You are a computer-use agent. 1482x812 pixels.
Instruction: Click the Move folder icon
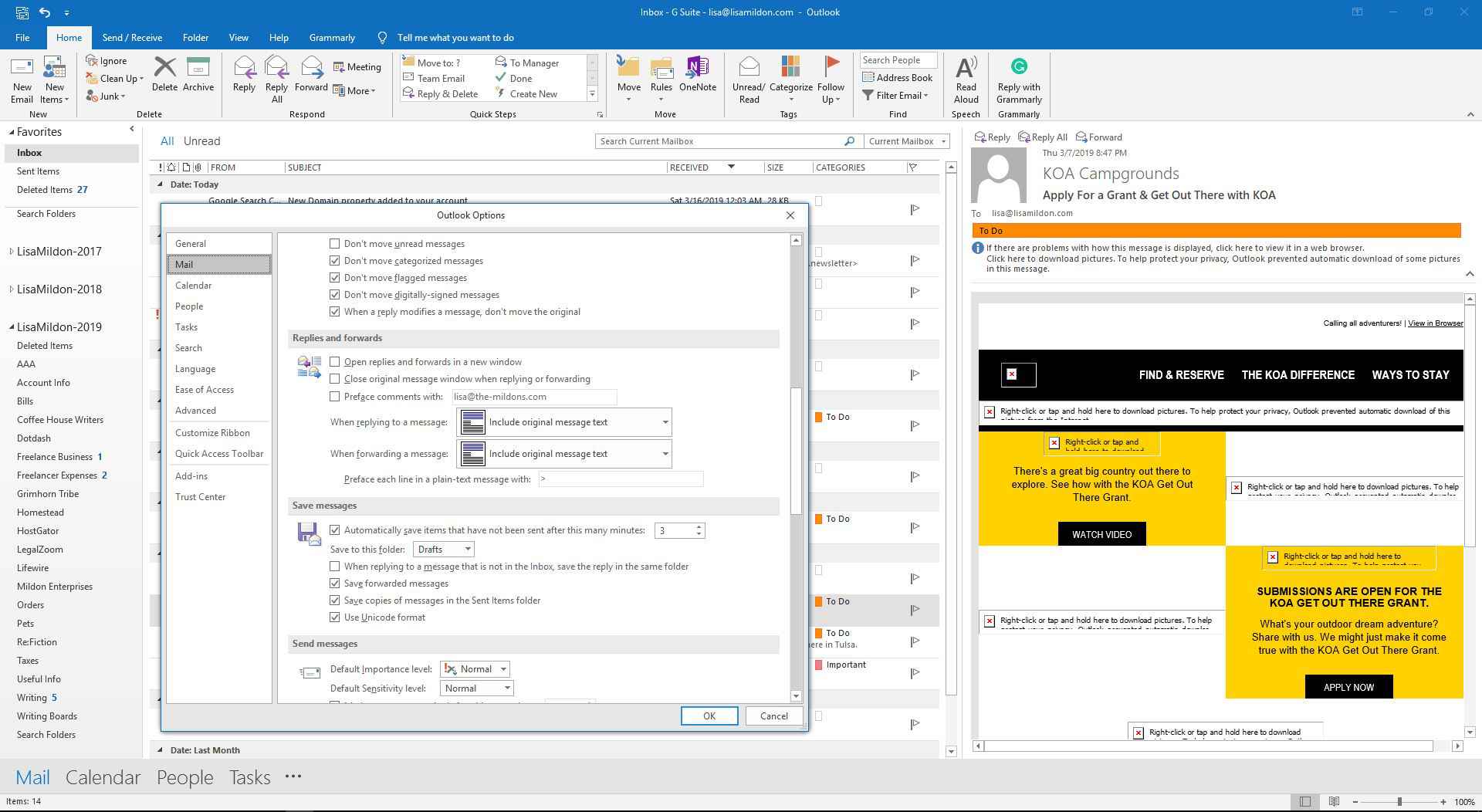click(628, 68)
